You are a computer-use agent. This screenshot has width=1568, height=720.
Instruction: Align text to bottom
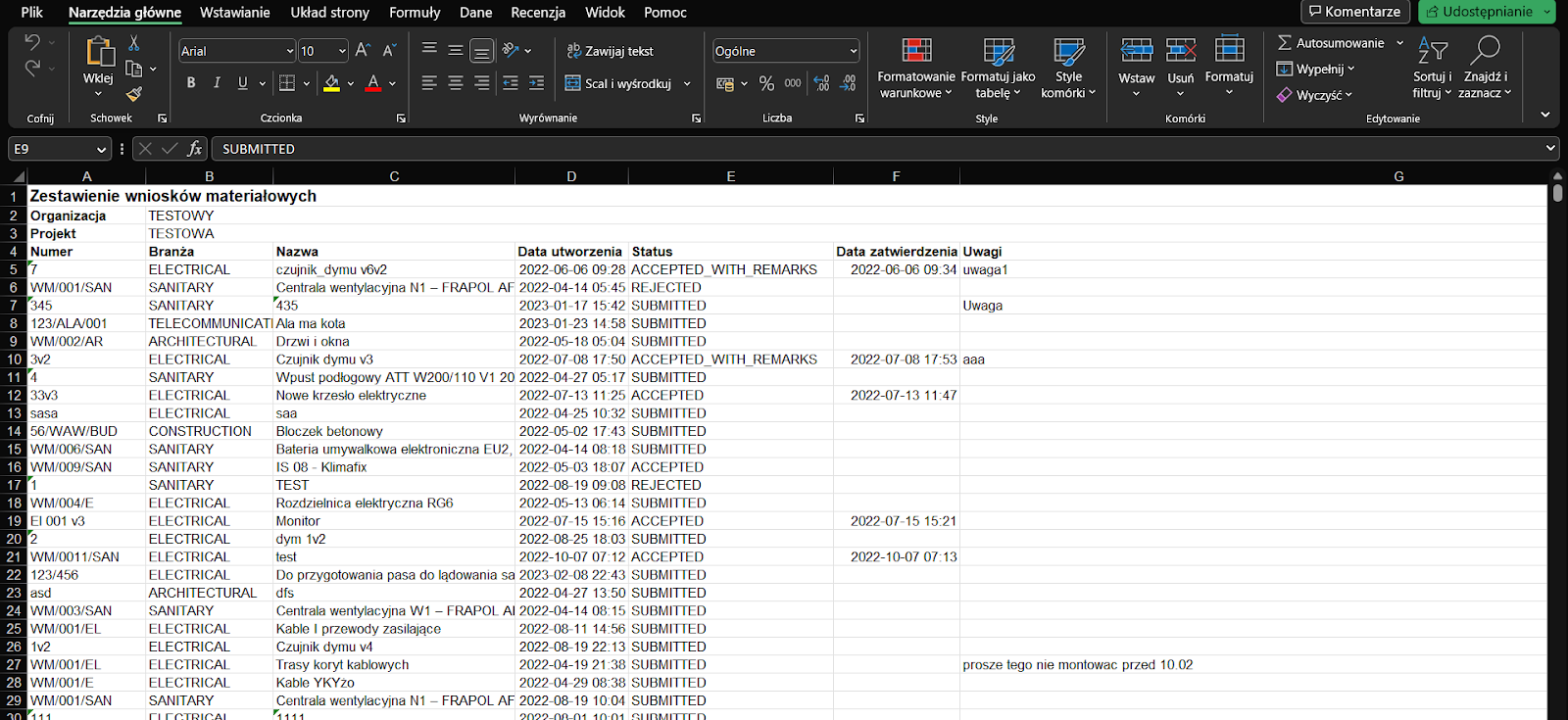(481, 51)
